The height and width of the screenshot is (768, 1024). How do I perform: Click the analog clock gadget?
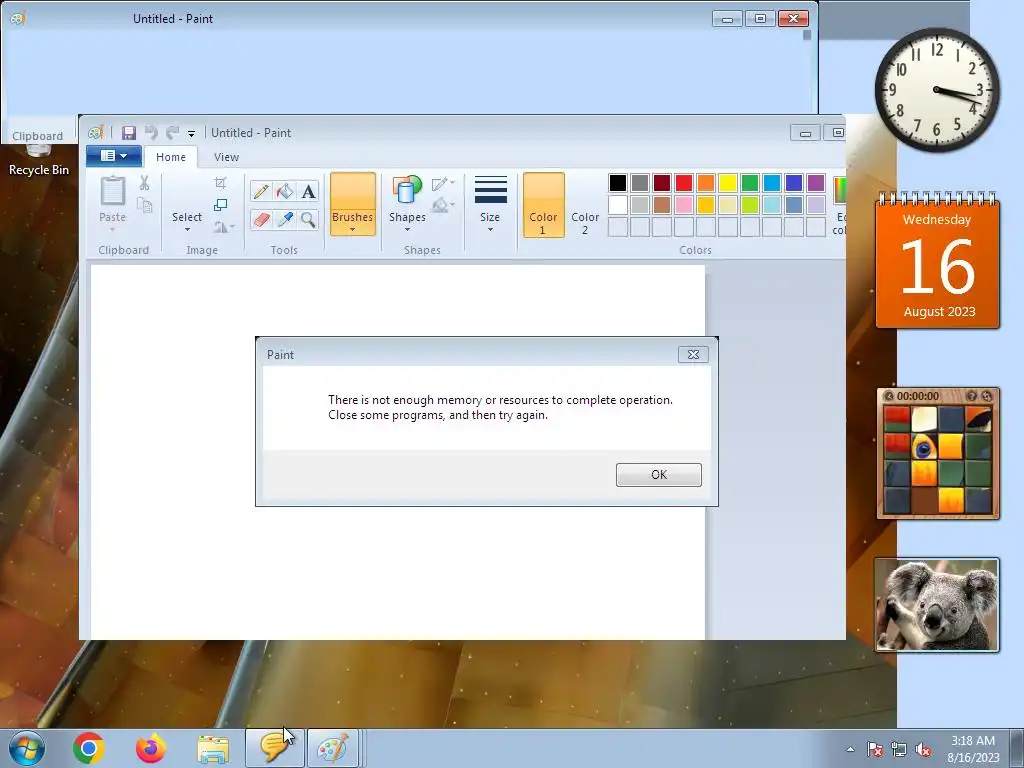(937, 89)
